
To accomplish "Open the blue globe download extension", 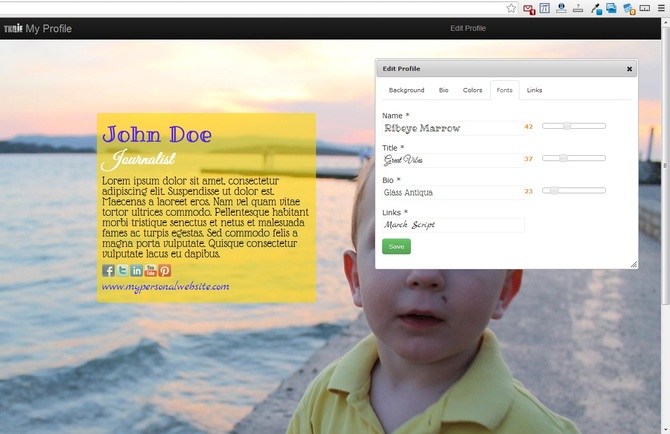I will [561, 8].
